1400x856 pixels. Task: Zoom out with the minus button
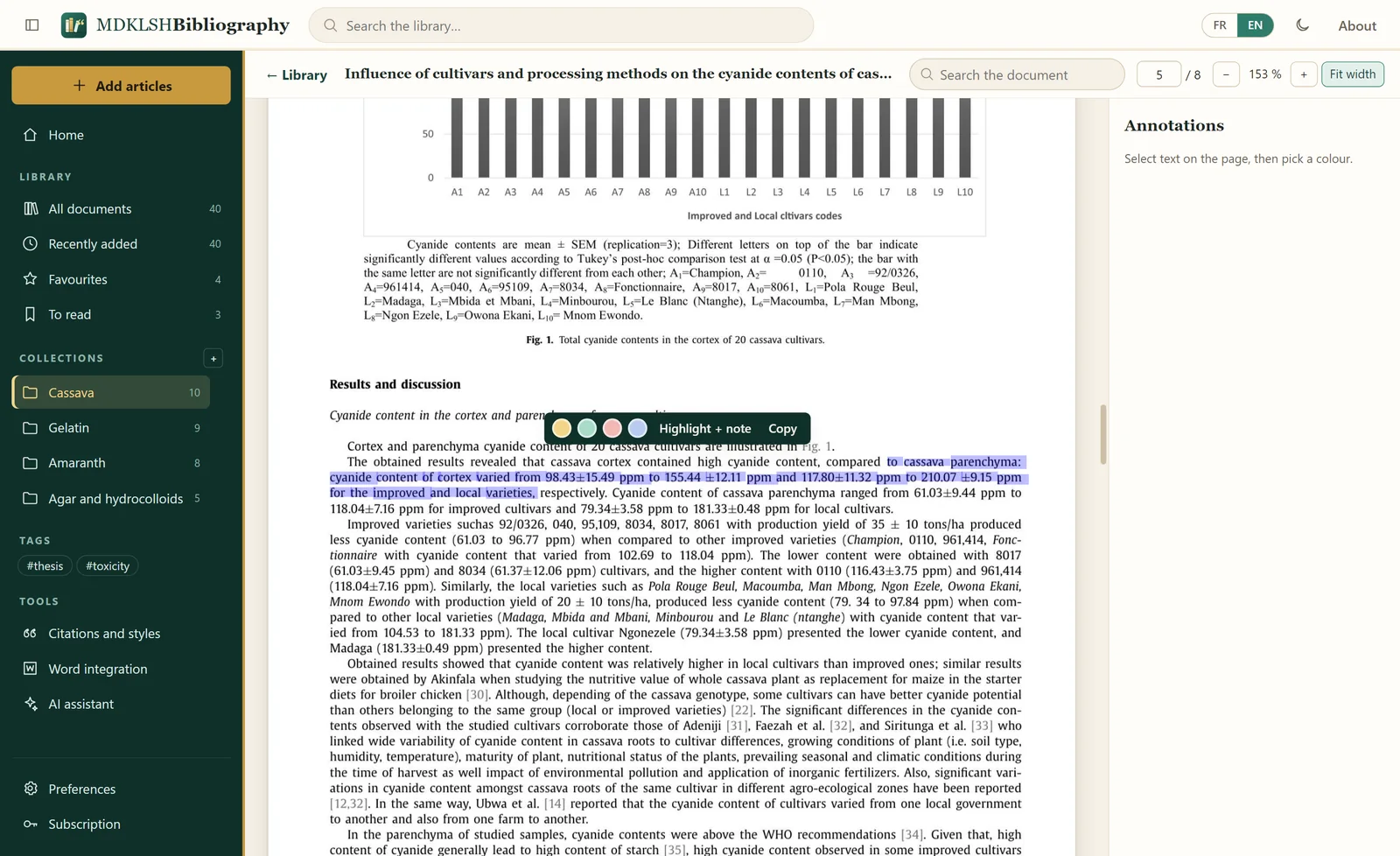pyautogui.click(x=1226, y=74)
